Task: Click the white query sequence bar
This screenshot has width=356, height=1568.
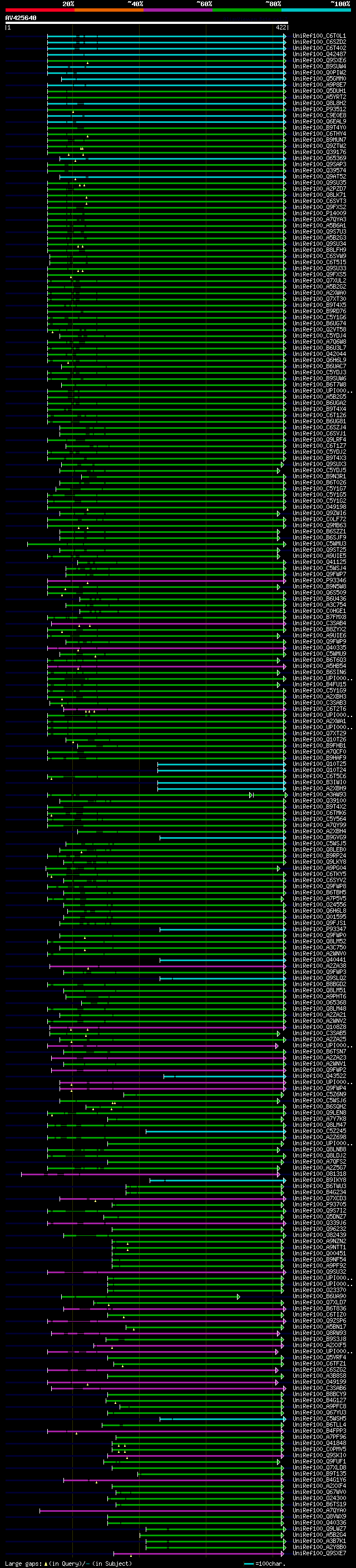Action: pyautogui.click(x=146, y=23)
